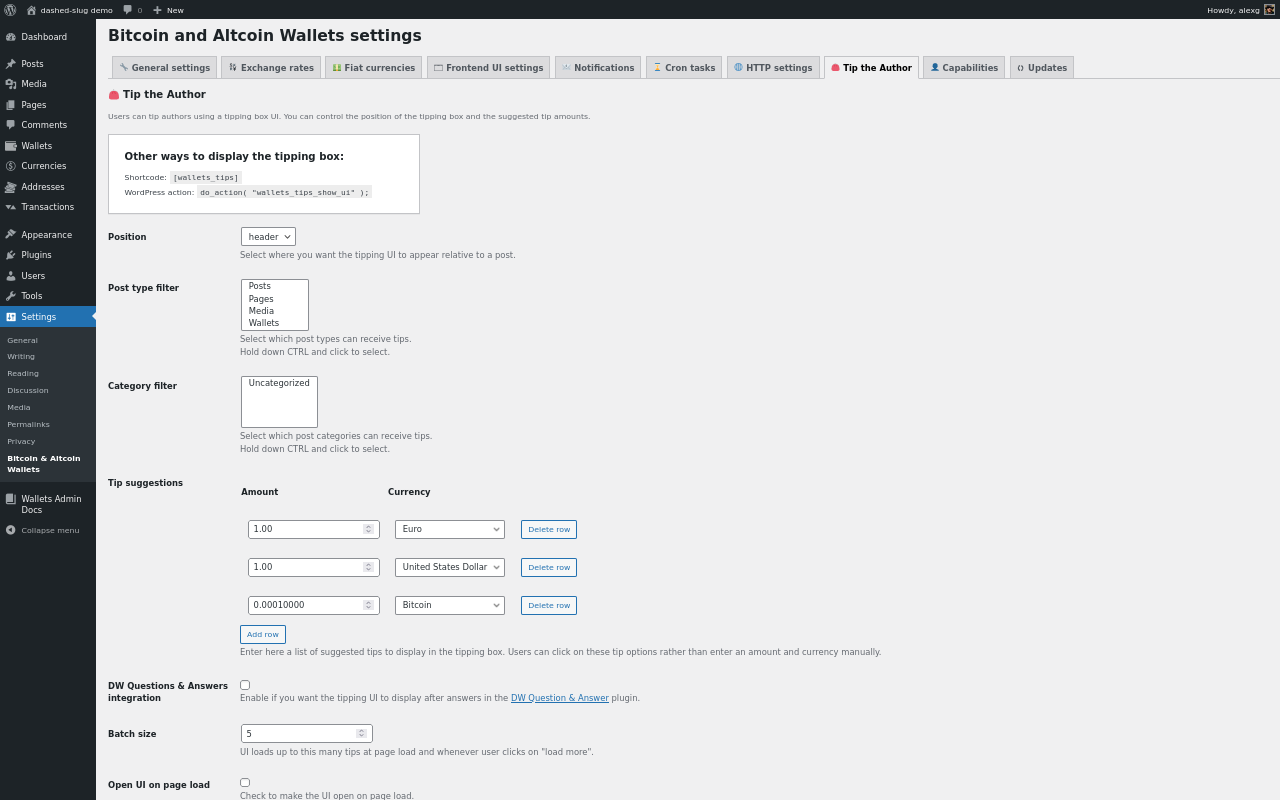The width and height of the screenshot is (1280, 800).
Task: Open the Permalinks settings submenu
Action: pyautogui.click(x=28, y=424)
